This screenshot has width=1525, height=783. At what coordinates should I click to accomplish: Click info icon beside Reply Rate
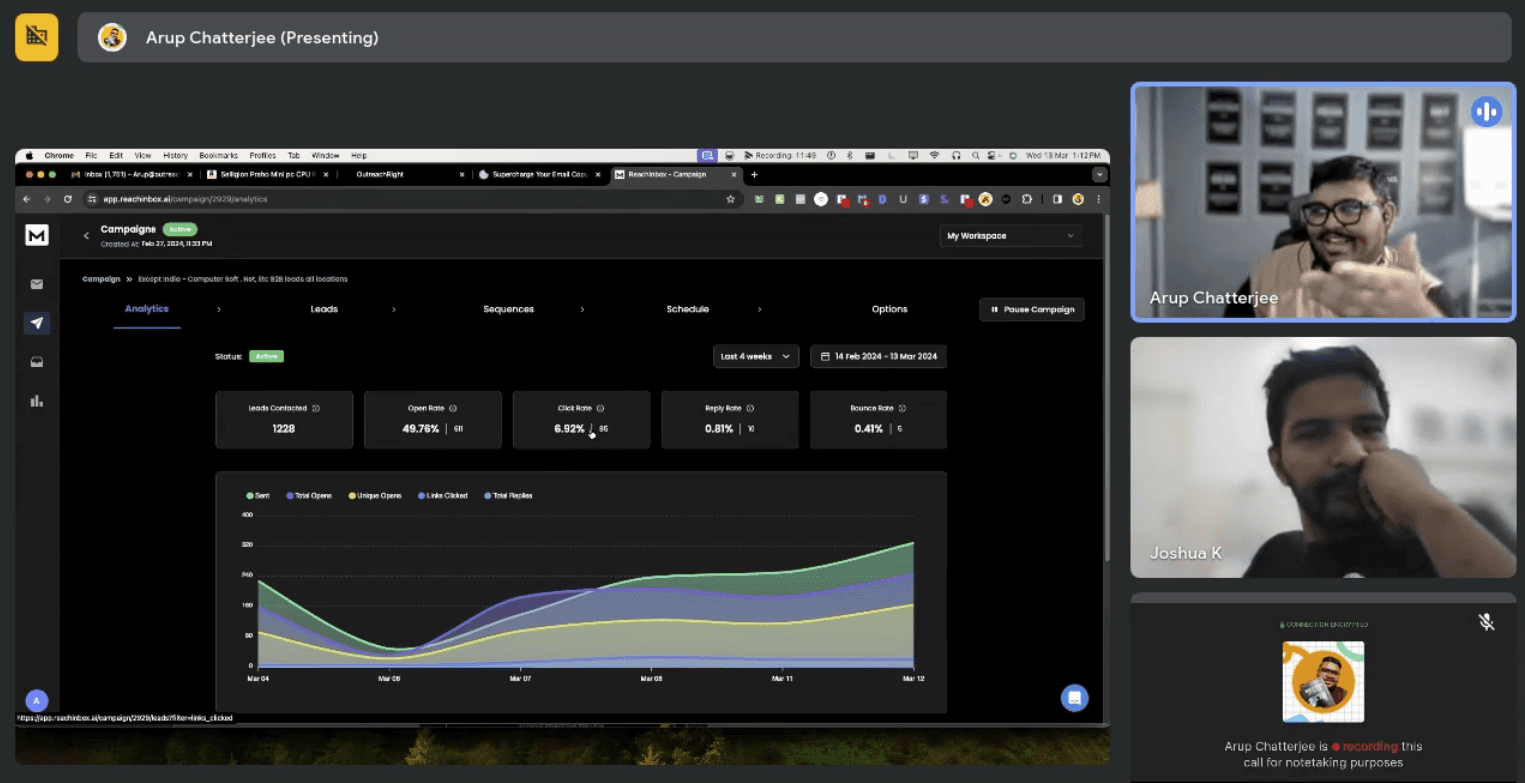click(750, 408)
